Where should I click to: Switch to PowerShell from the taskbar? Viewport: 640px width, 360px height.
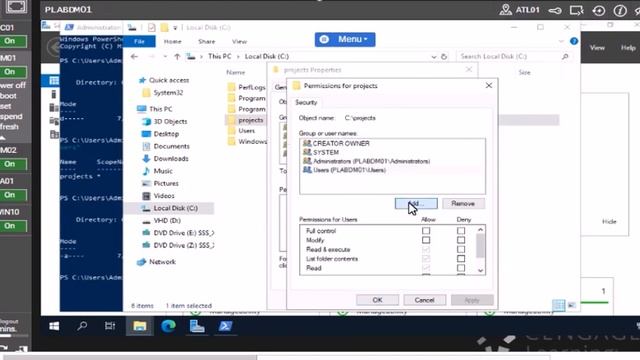(x=225, y=326)
